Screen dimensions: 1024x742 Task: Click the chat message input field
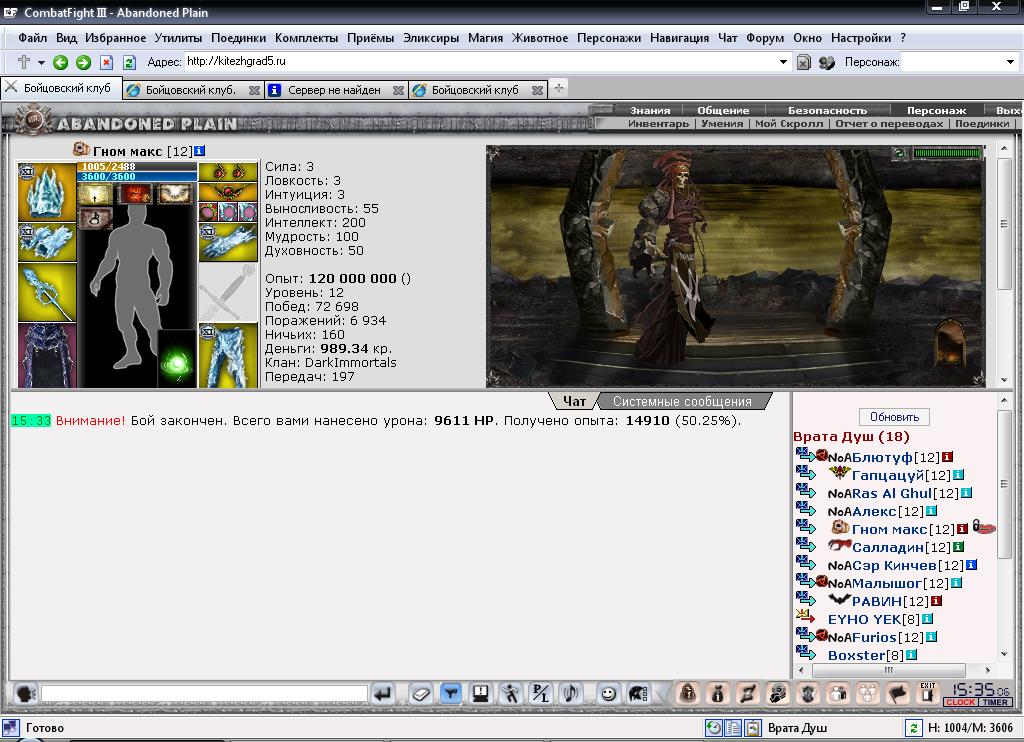click(x=204, y=694)
